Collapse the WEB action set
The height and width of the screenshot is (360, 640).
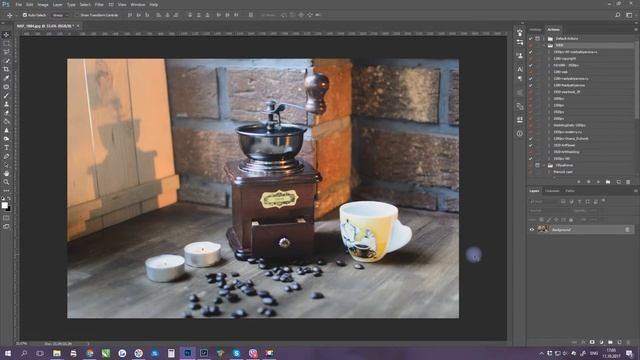click(544, 45)
